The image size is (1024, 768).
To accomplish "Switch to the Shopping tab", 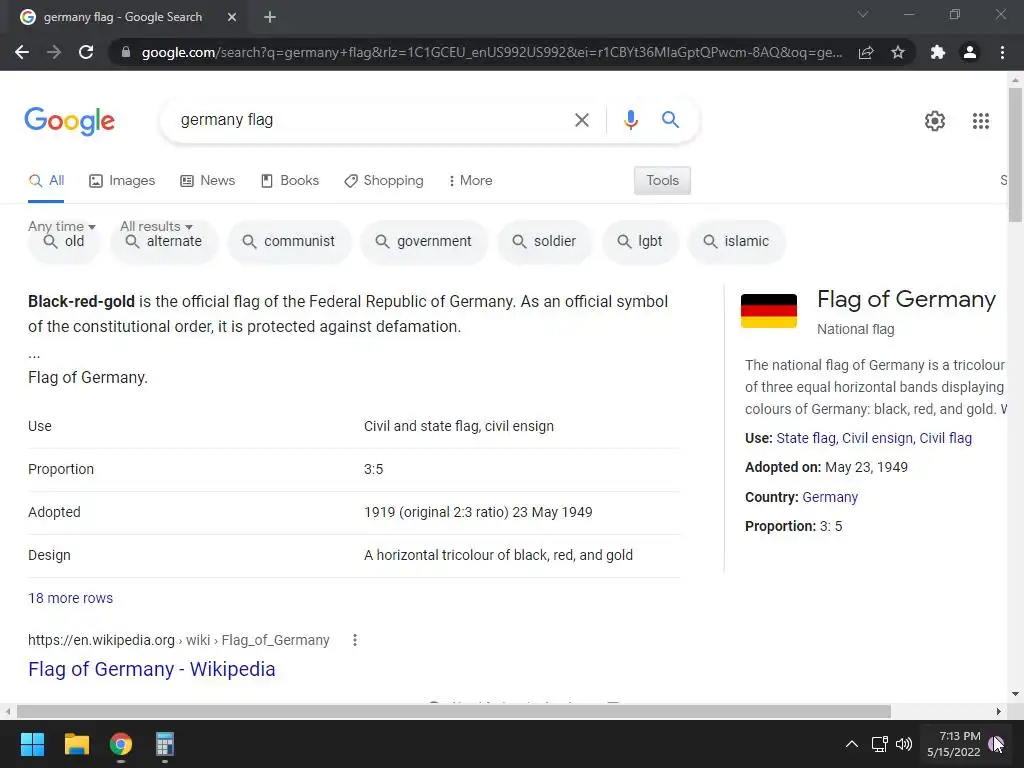I will (x=384, y=181).
